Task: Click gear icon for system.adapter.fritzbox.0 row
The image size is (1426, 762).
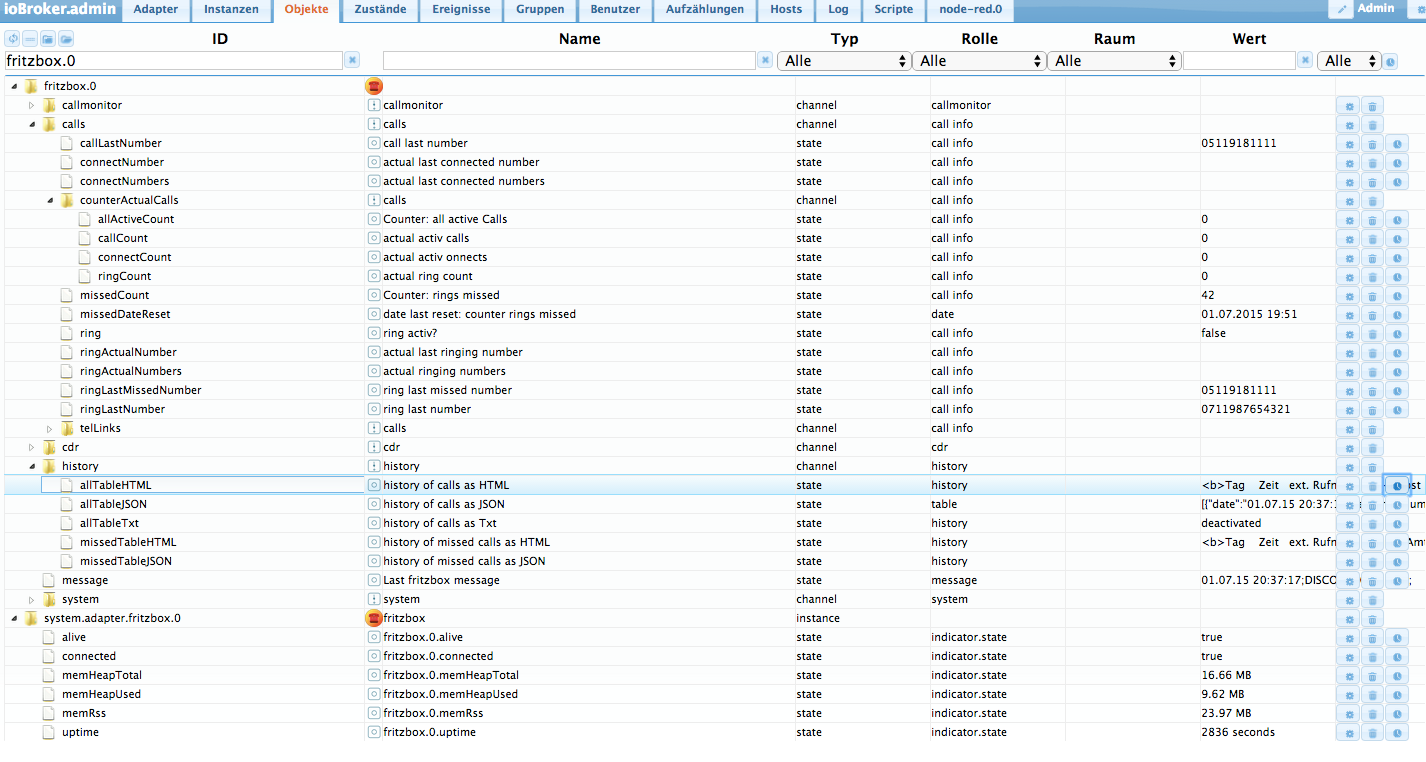Action: point(1348,618)
